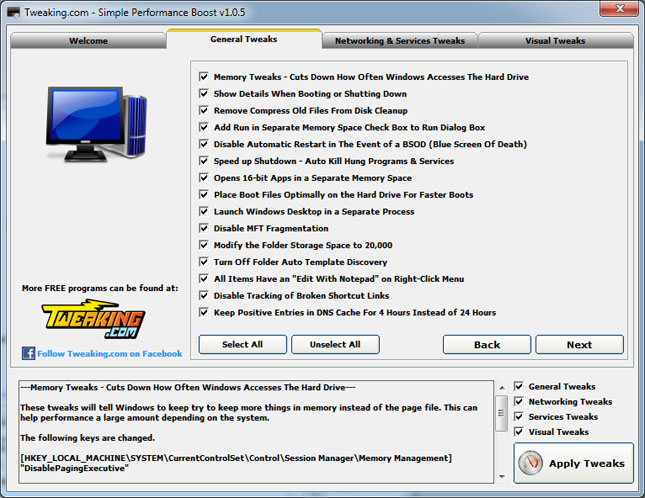Click the Unselect All button
Viewport: 645px width, 498px height.
click(335, 344)
